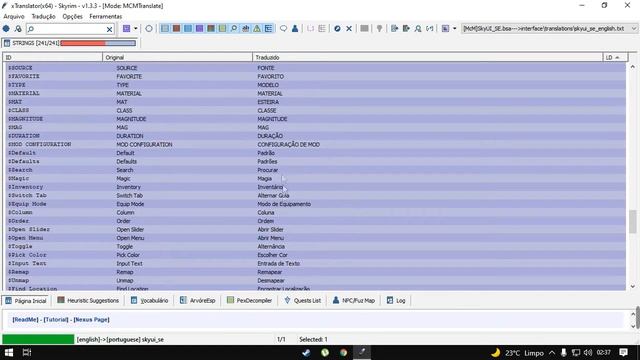
Task: Toggle the purple square filter
Action: 199,29
